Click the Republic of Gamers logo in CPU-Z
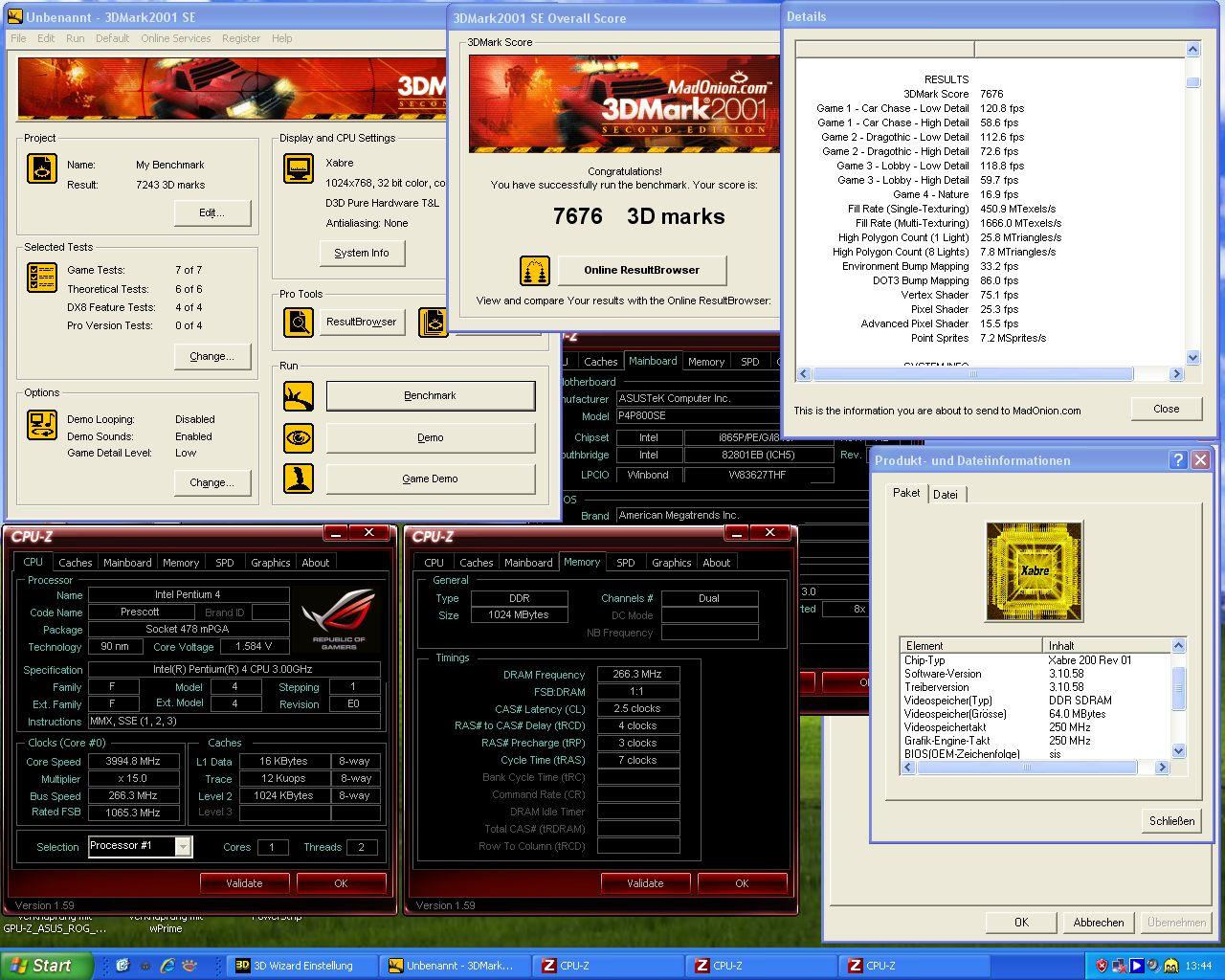The height and width of the screenshot is (980, 1225). point(338,617)
